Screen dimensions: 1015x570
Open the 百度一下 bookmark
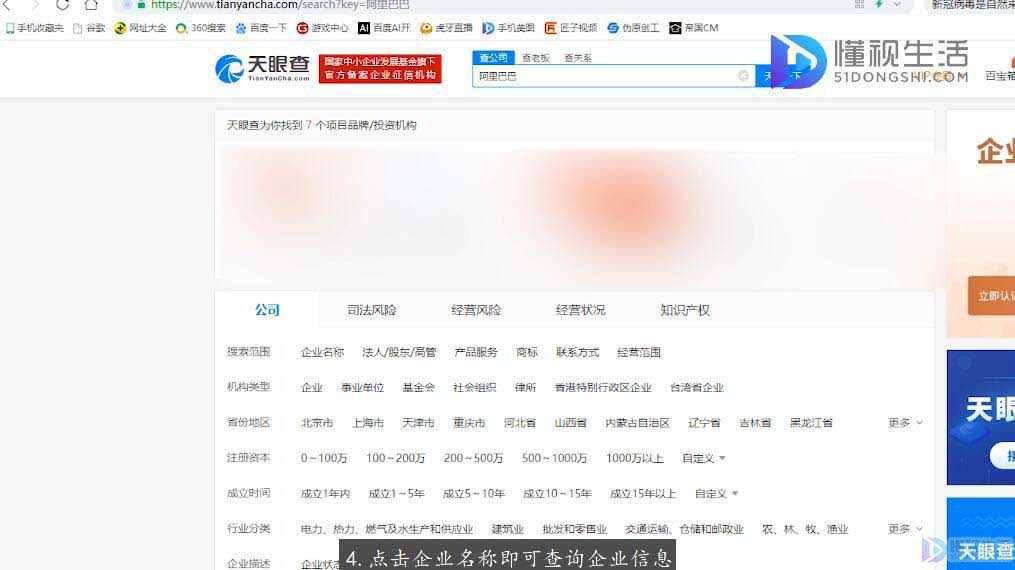(261, 28)
